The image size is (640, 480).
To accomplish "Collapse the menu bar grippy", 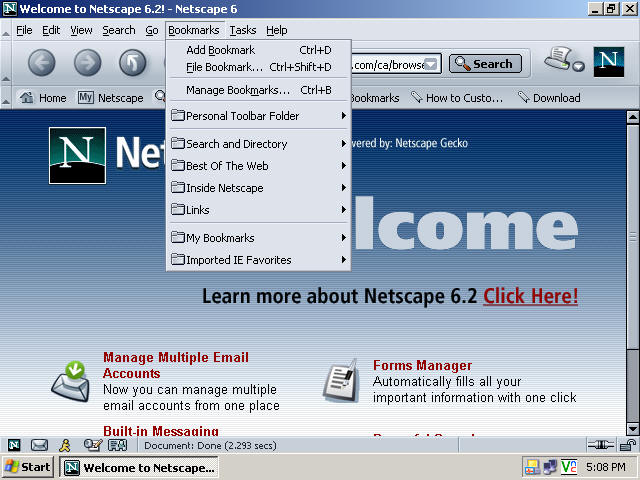I will point(6,31).
